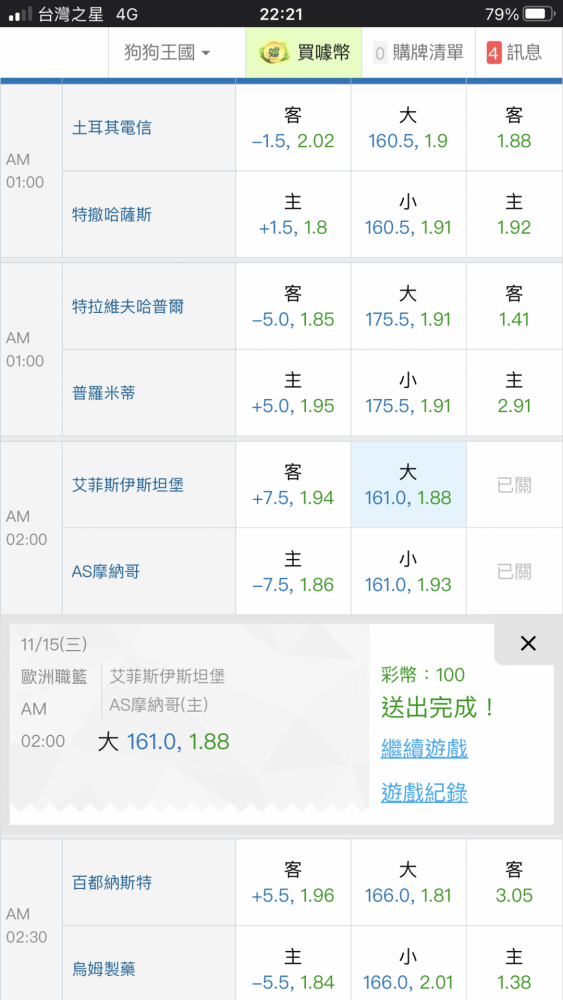563x1000 pixels.
Task: Open team 百都納斯特
Action: (x=112, y=883)
